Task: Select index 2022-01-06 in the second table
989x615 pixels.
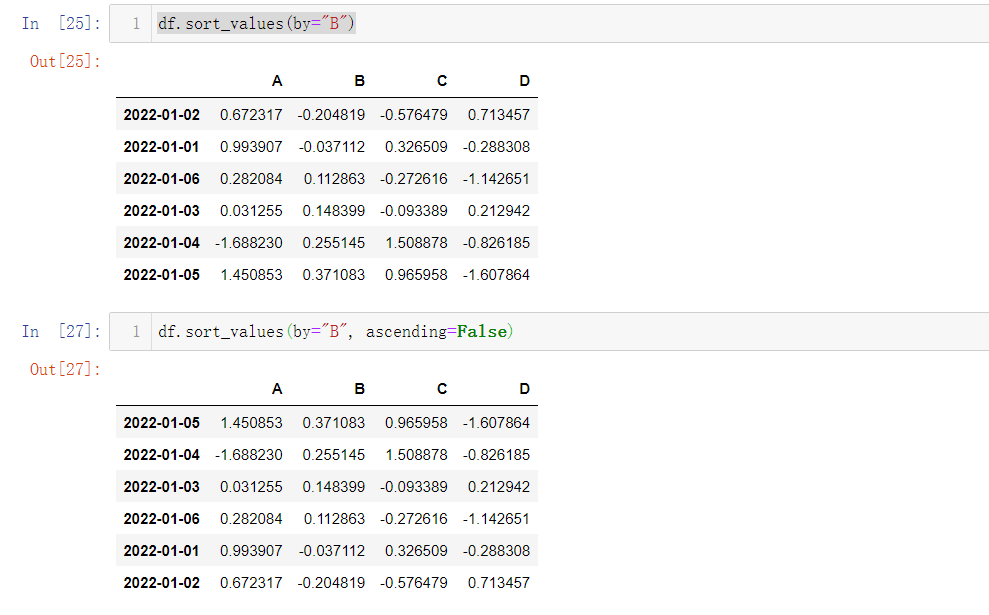Action: (x=161, y=519)
